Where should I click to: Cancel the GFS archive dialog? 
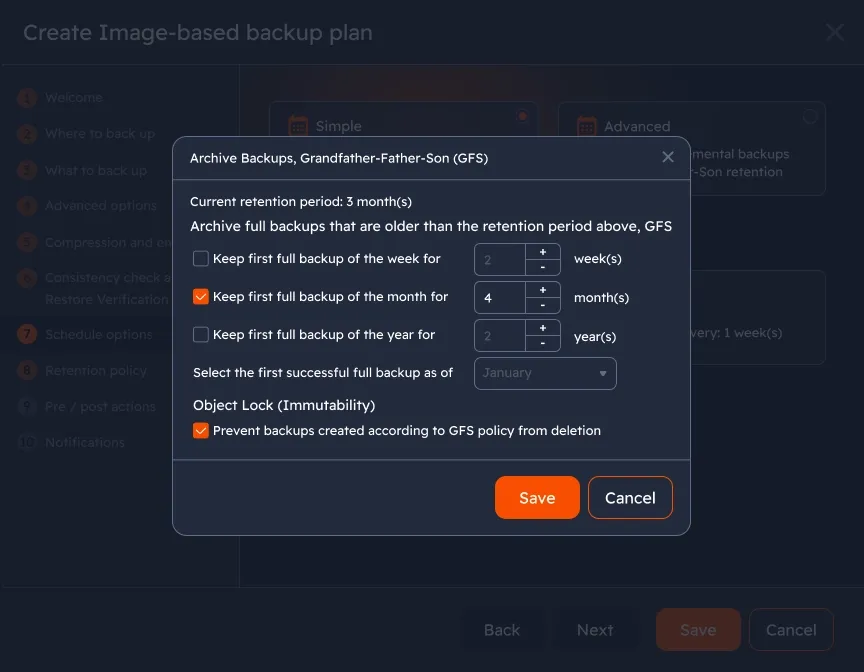630,498
